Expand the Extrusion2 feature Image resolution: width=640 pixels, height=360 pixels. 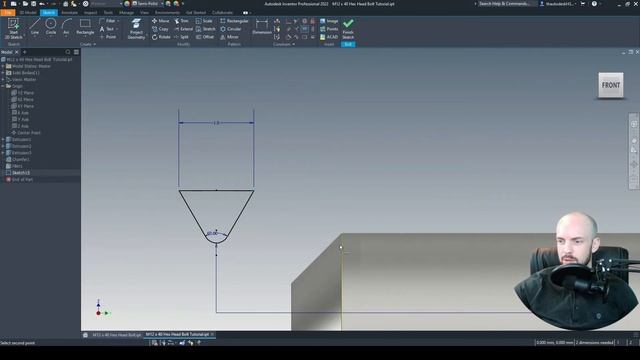click(x=3, y=146)
